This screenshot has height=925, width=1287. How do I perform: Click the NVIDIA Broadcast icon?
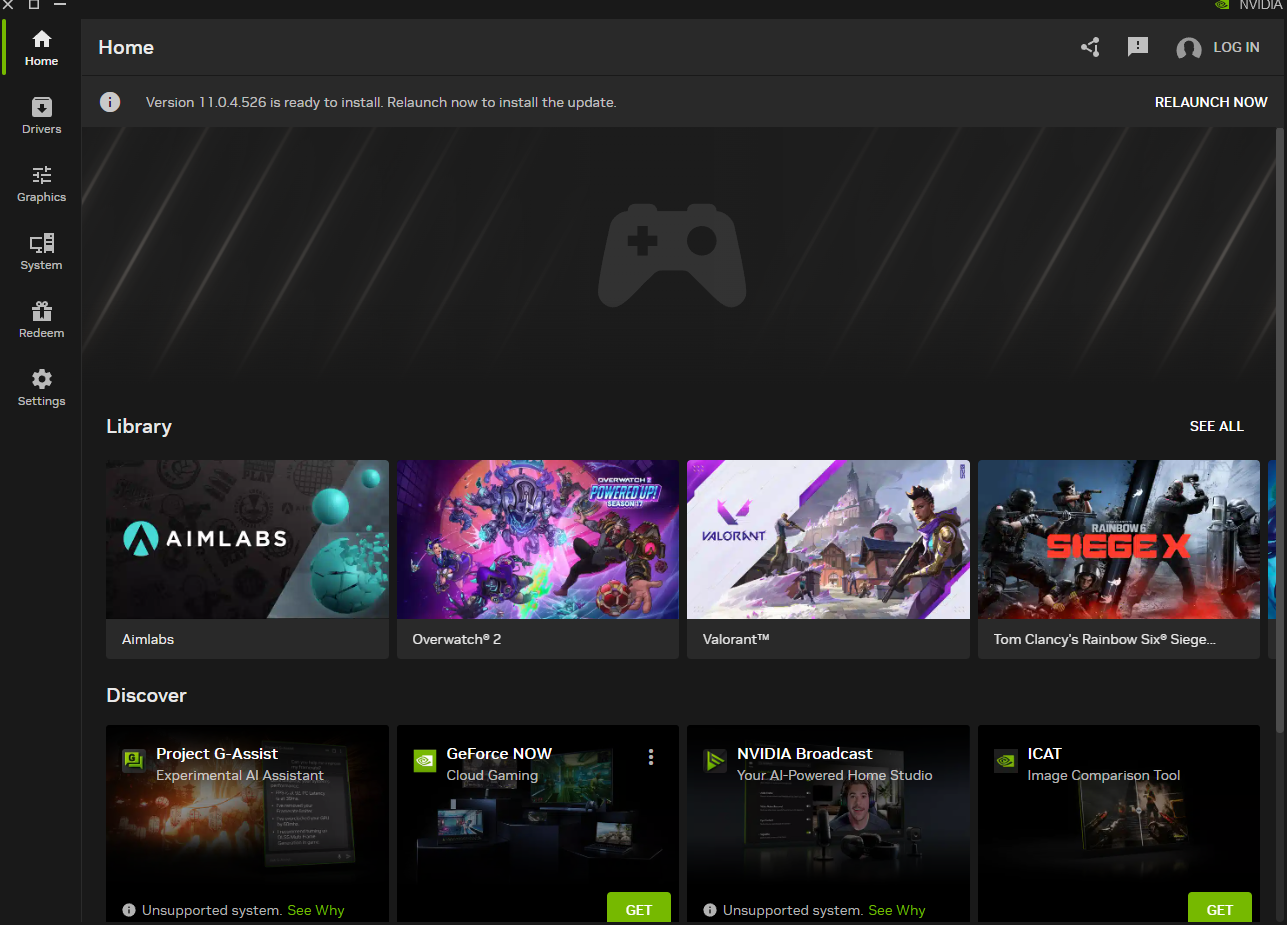(x=715, y=761)
